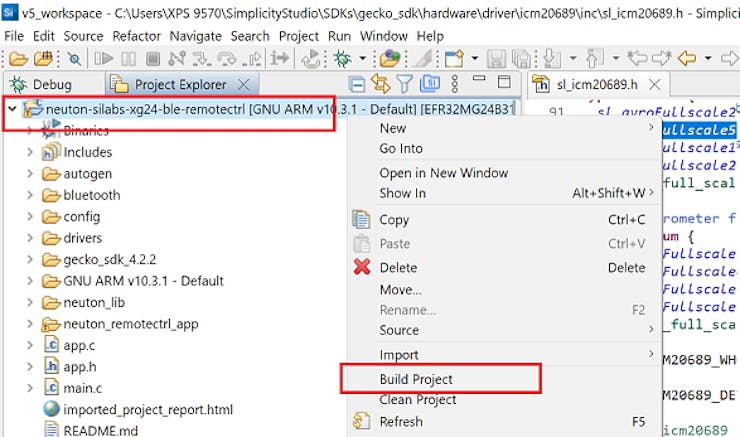This screenshot has width=740, height=437.
Task: Click the Next Annotation icon
Action: [552, 59]
